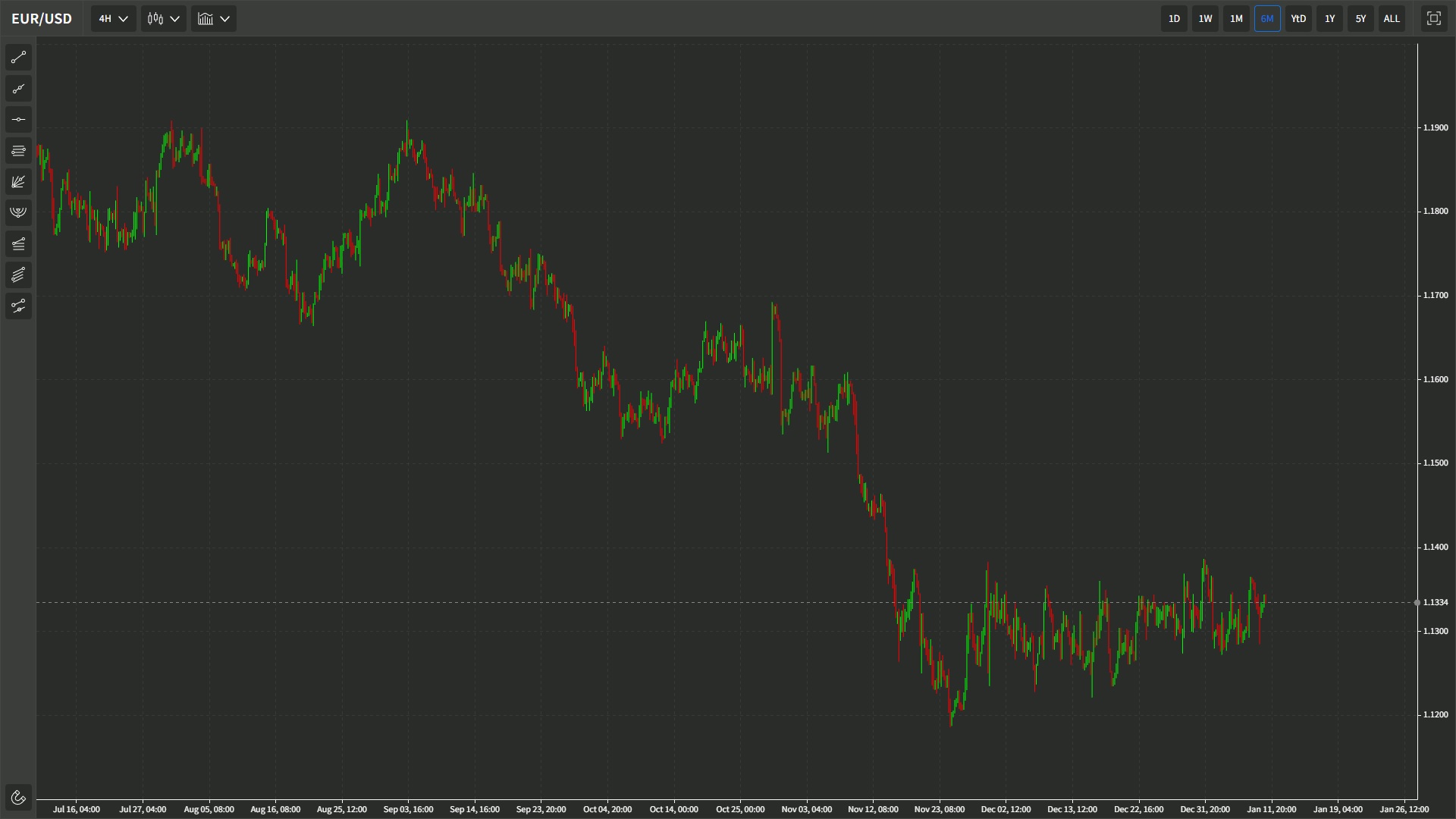Screen dimensions: 1456x819
Task: Expand the candlestick chart type dropdown
Action: [x=163, y=19]
